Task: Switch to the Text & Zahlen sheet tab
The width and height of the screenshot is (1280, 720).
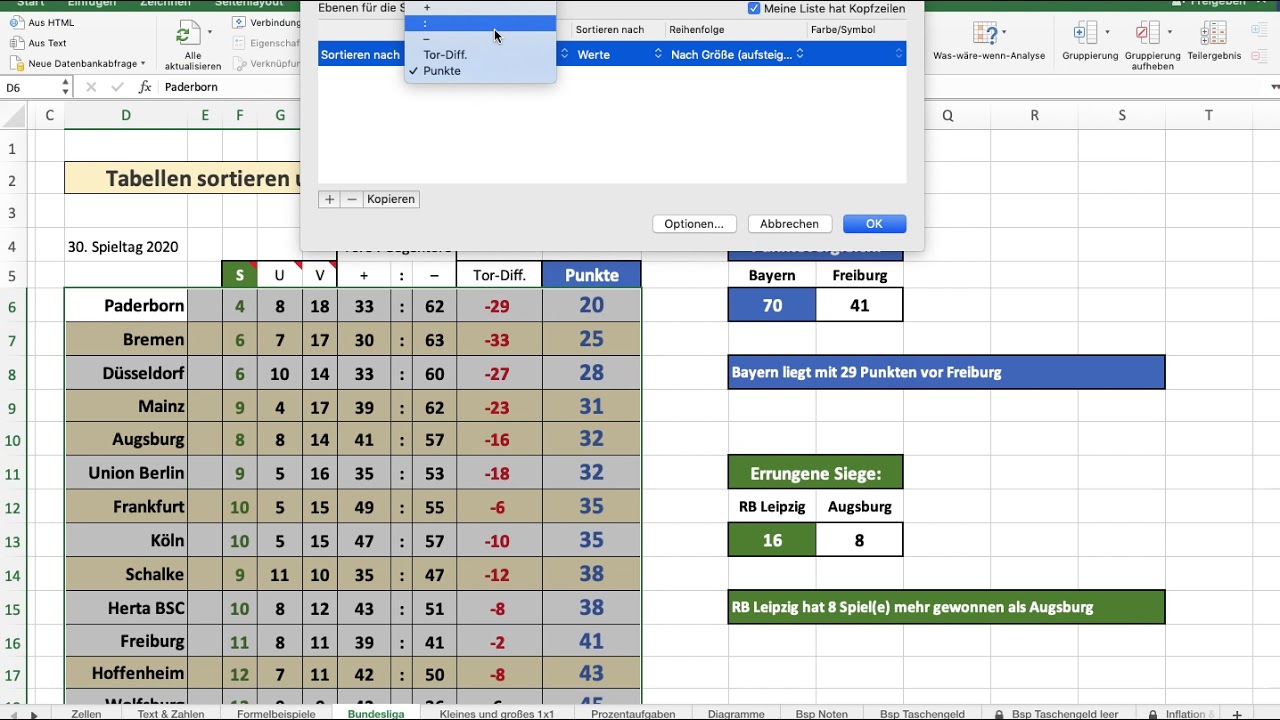Action: click(171, 714)
